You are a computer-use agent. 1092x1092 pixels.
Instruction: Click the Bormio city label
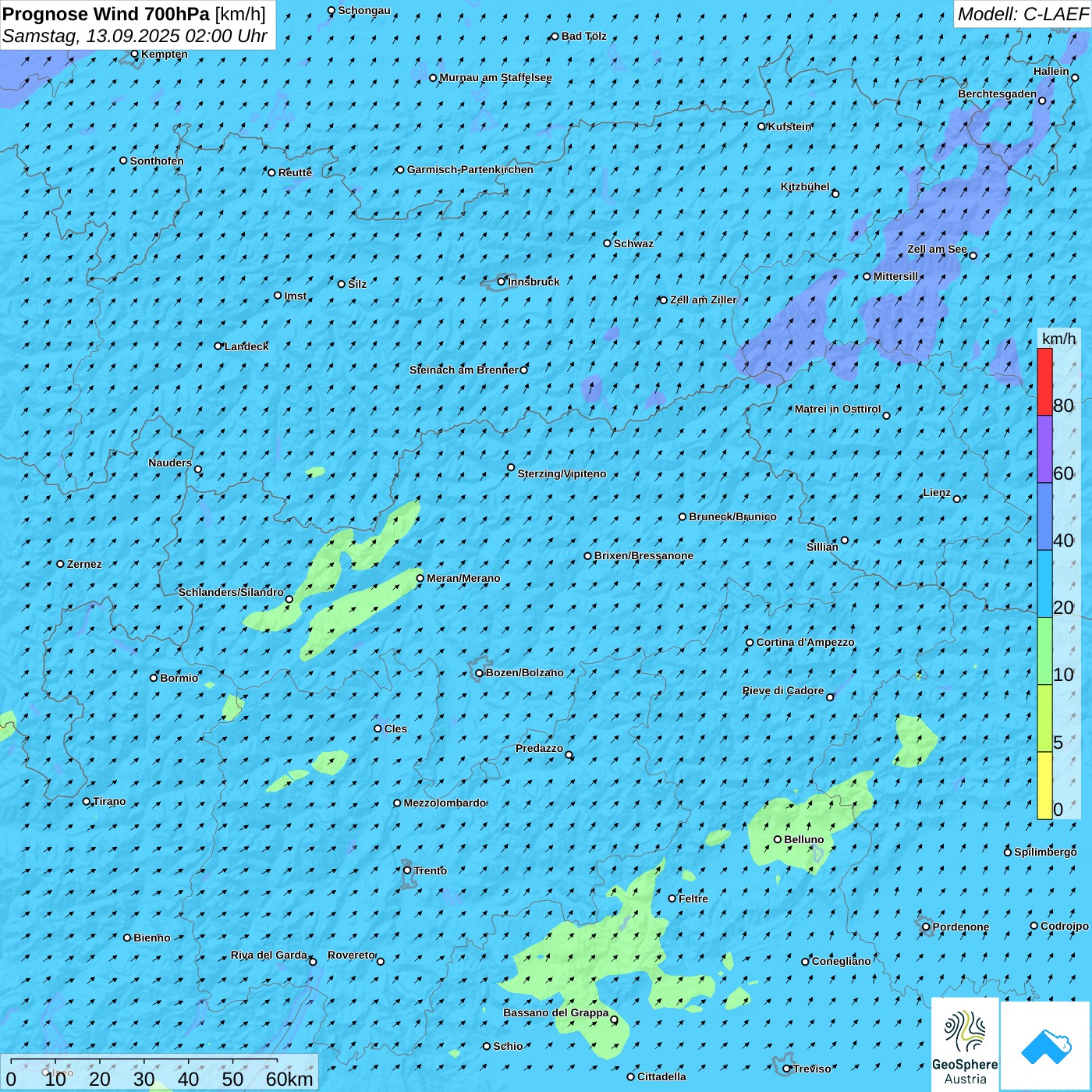[179, 678]
